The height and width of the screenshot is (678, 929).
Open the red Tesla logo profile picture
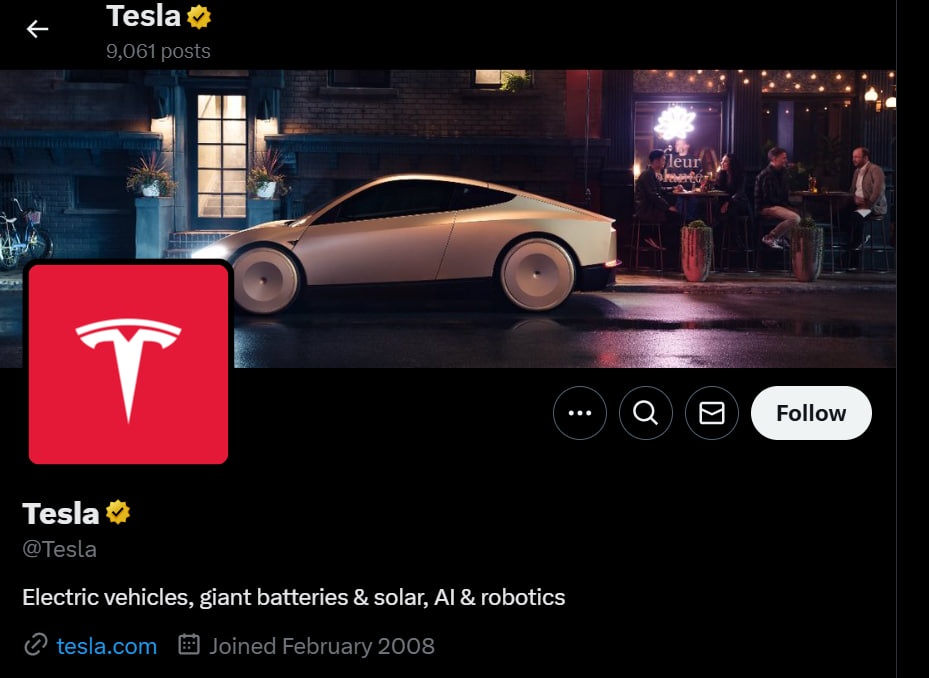(x=128, y=364)
